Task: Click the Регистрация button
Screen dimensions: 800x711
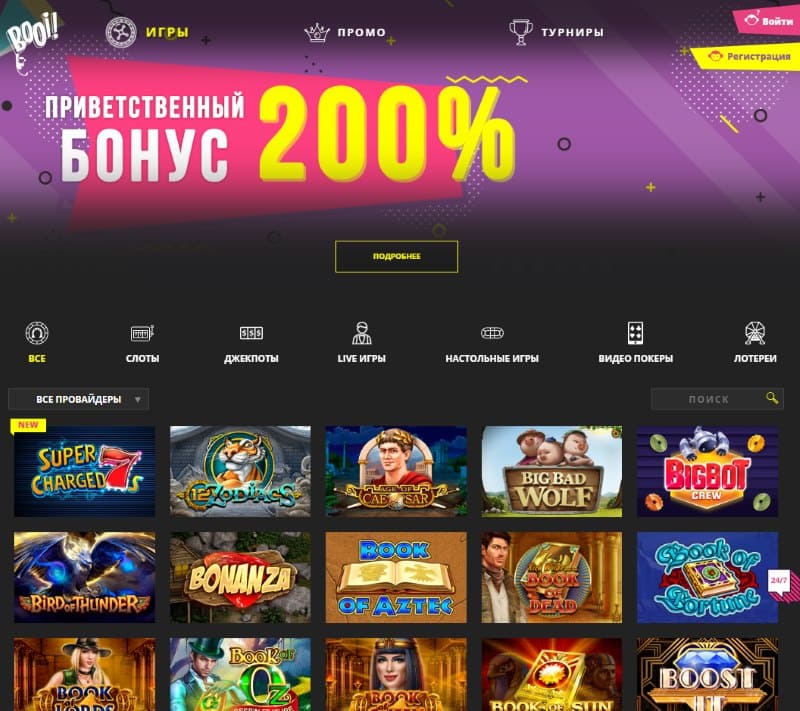Action: pyautogui.click(x=748, y=57)
